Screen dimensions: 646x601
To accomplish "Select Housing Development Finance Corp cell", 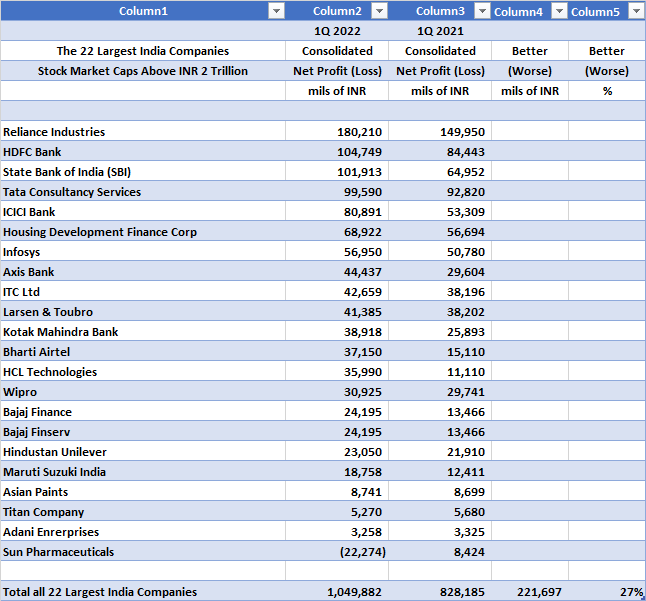I will [143, 232].
